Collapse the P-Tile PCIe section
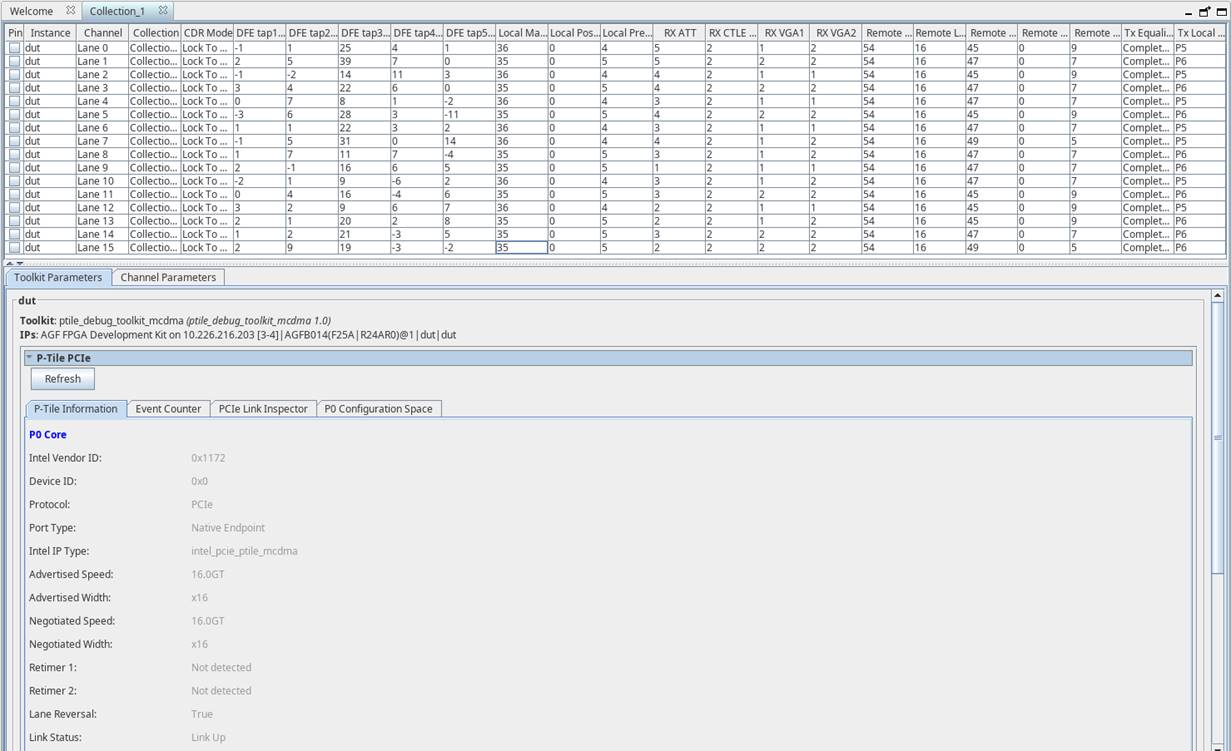The height and width of the screenshot is (751, 1231). point(30,358)
